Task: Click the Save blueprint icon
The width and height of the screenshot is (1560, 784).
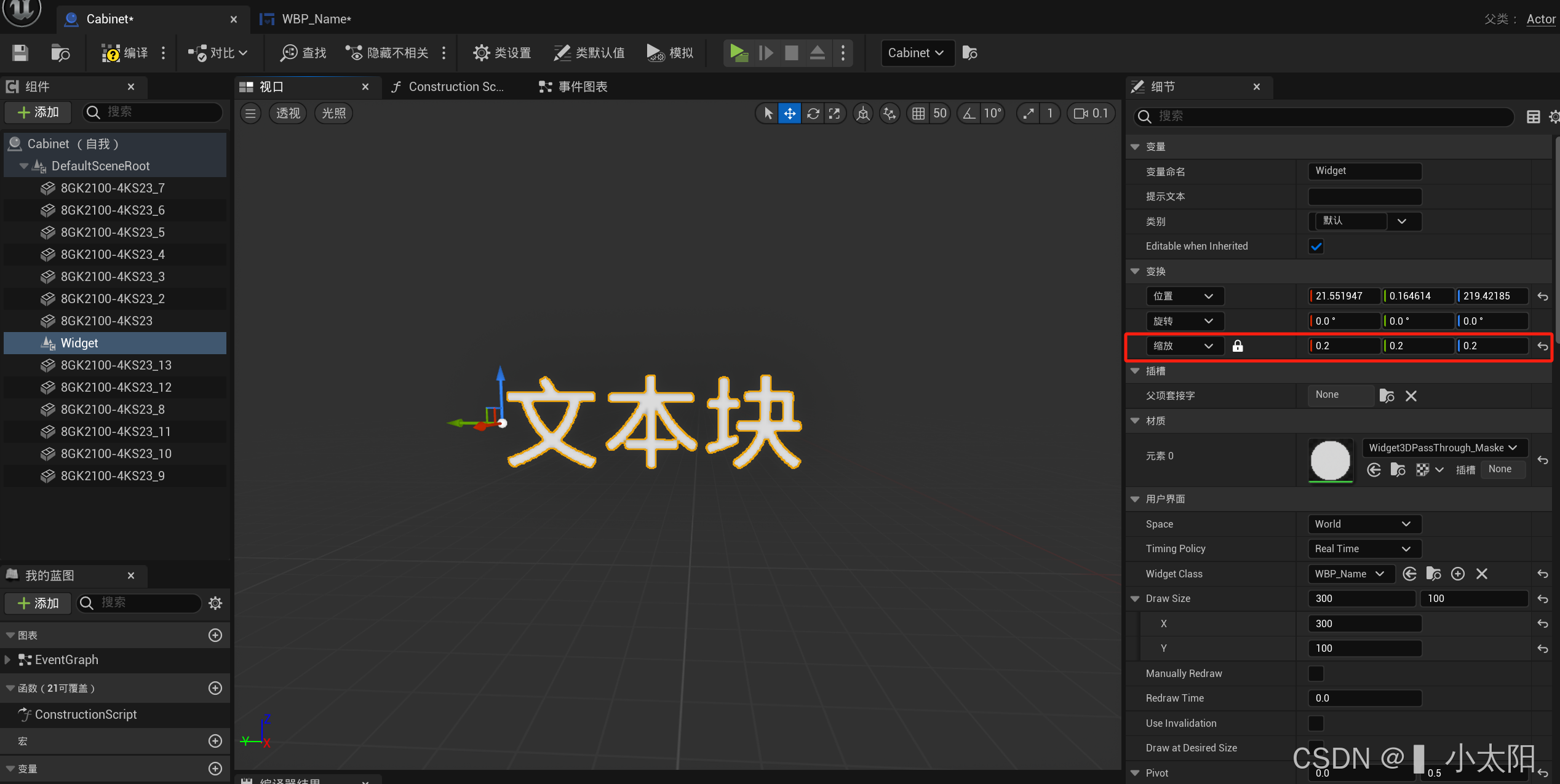Action: click(x=20, y=53)
